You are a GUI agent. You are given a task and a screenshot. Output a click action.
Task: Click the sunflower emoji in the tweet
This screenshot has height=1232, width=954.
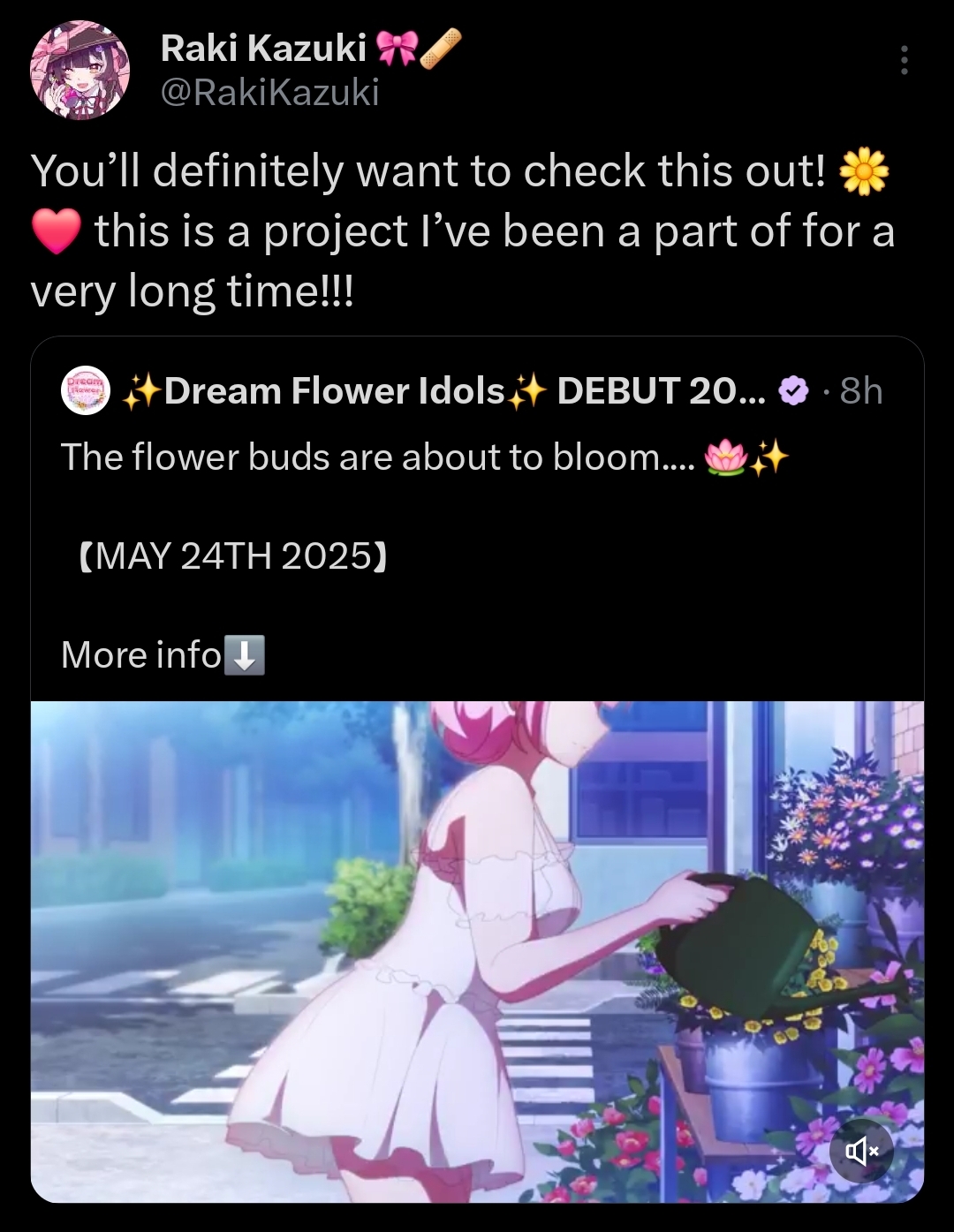(x=864, y=172)
